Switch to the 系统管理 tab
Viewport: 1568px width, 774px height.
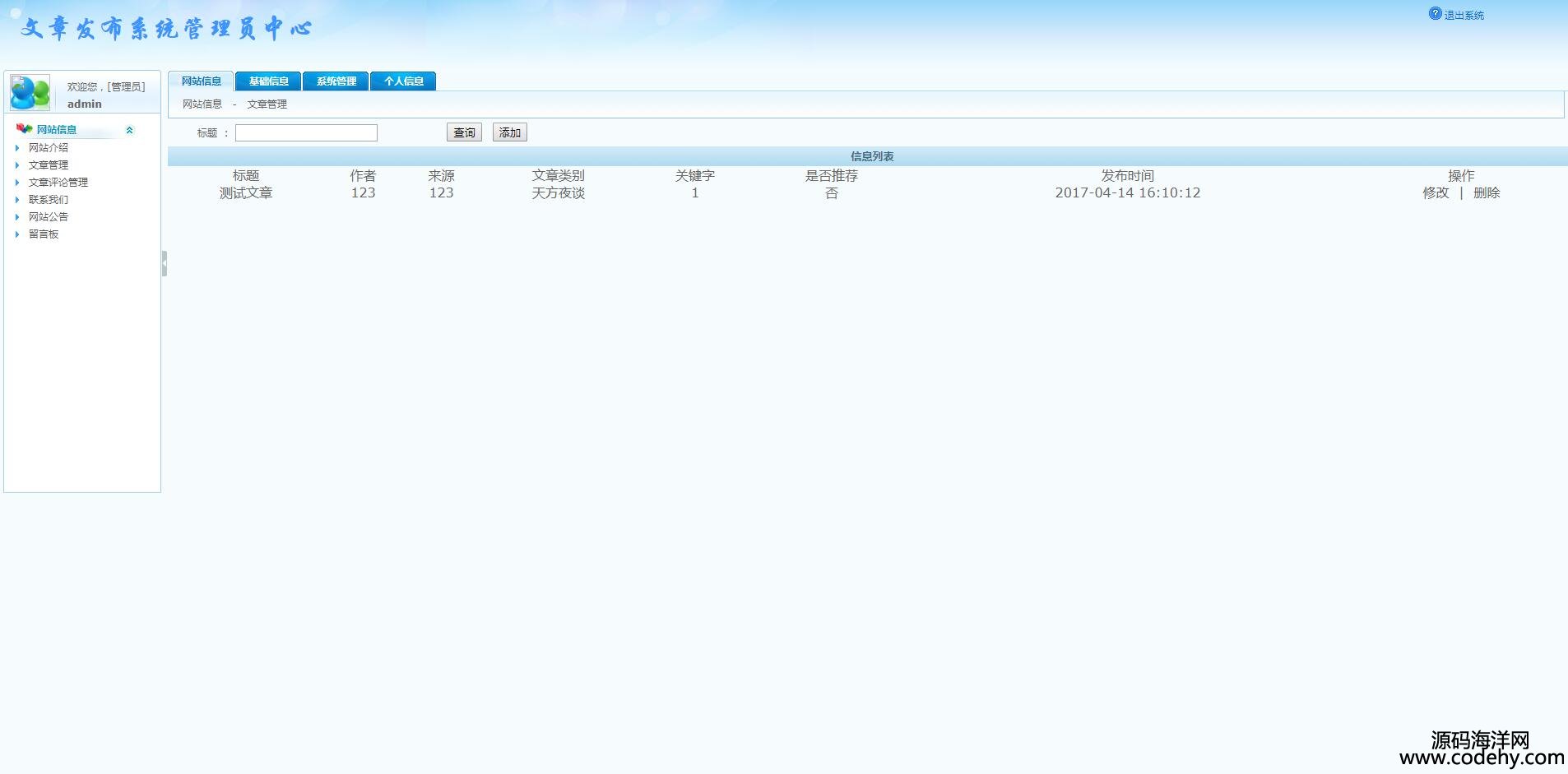(336, 81)
